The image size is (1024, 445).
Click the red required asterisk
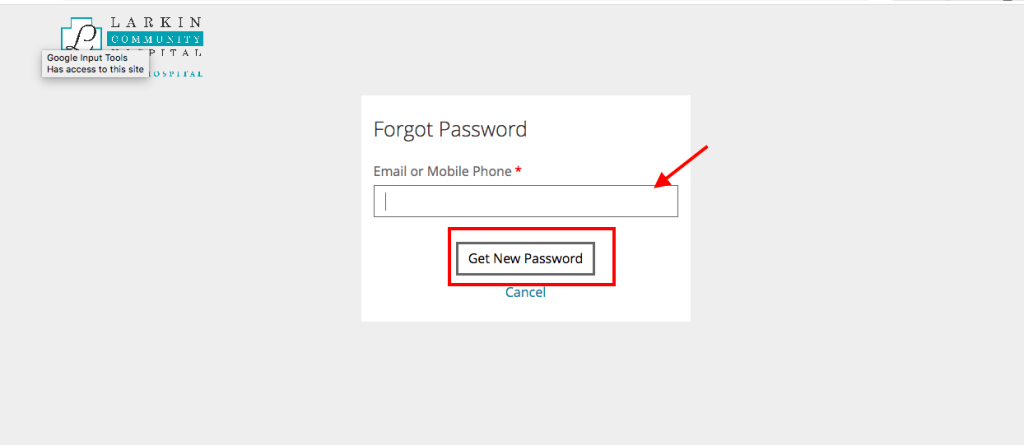pos(519,170)
